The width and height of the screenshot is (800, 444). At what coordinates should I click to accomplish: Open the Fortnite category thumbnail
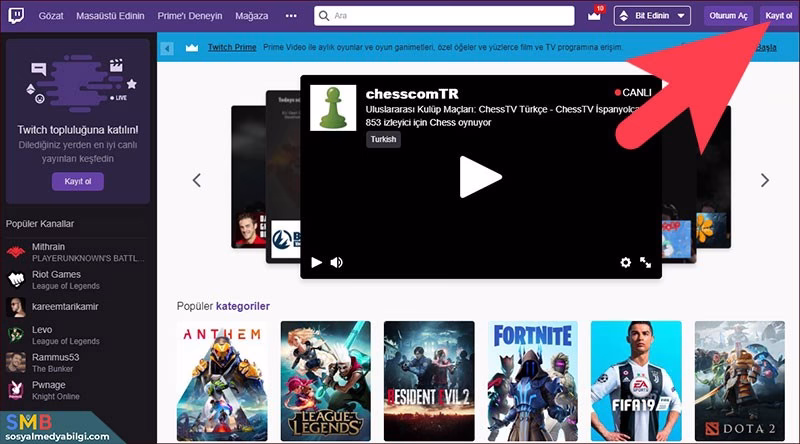click(x=533, y=381)
